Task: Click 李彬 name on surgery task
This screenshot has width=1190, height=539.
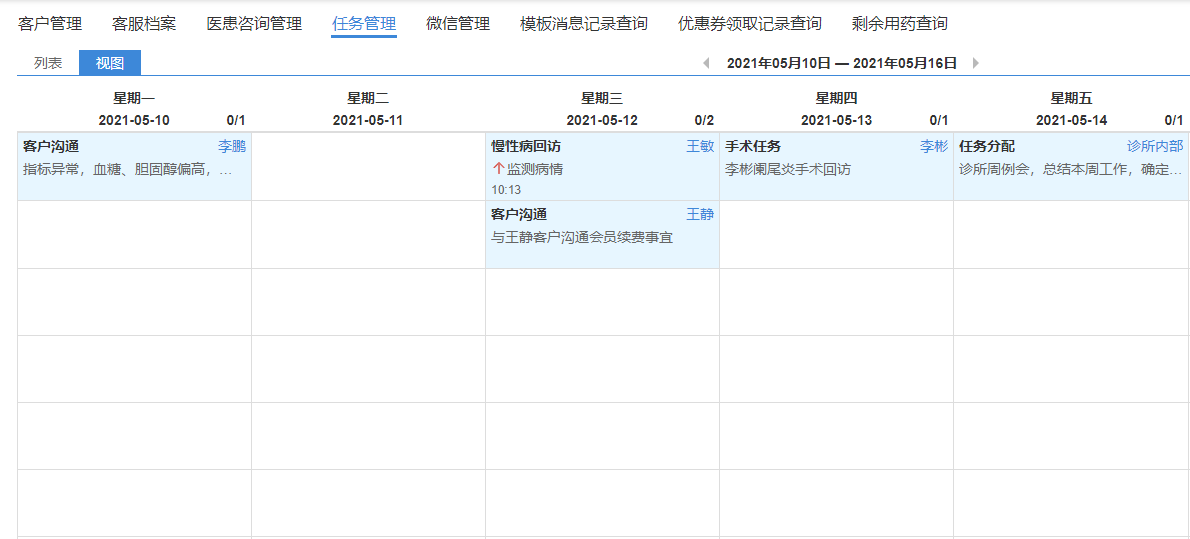Action: pyautogui.click(x=934, y=146)
